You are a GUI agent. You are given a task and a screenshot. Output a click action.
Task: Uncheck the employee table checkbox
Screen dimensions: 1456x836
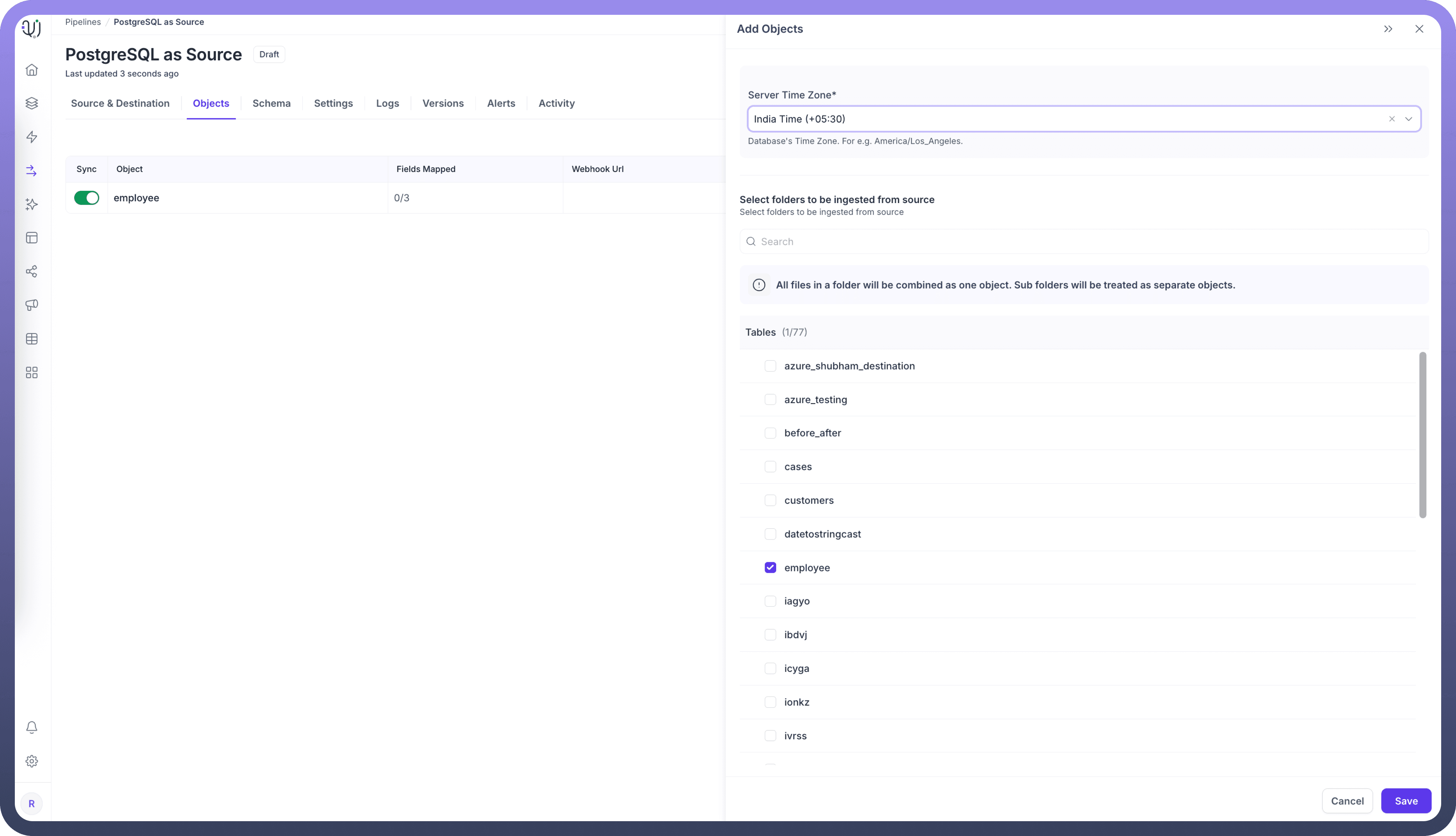tap(770, 567)
